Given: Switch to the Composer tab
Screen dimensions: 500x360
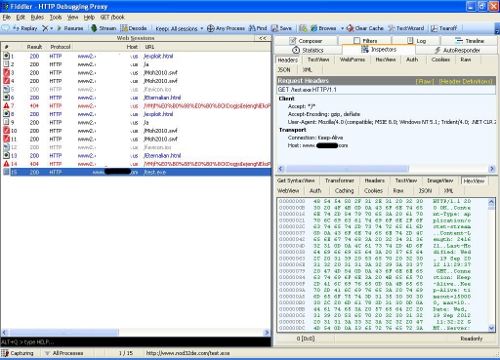Looking at the screenshot, I should click(x=306, y=41).
